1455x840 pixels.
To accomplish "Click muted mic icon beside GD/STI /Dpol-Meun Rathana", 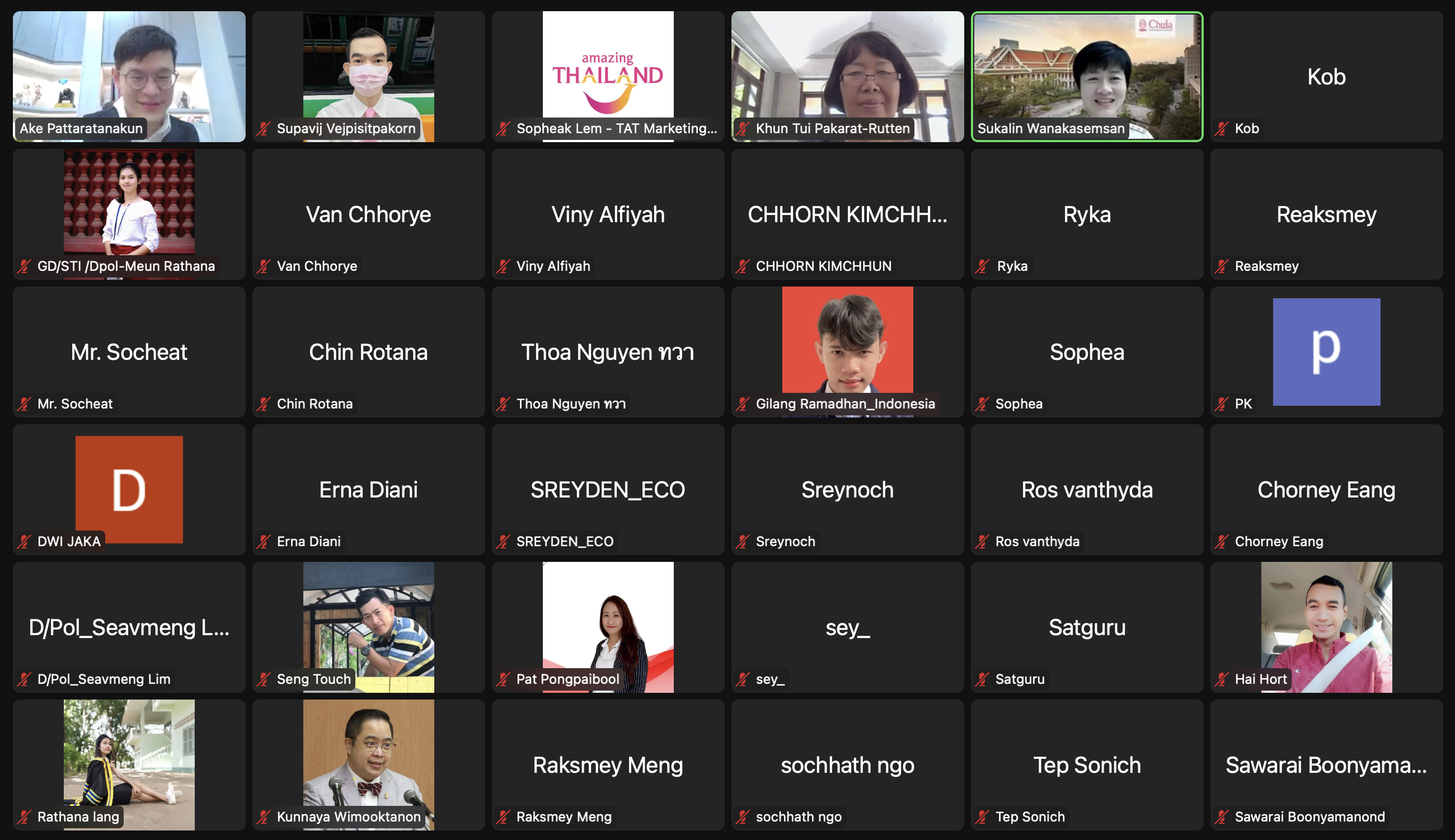I will [24, 266].
